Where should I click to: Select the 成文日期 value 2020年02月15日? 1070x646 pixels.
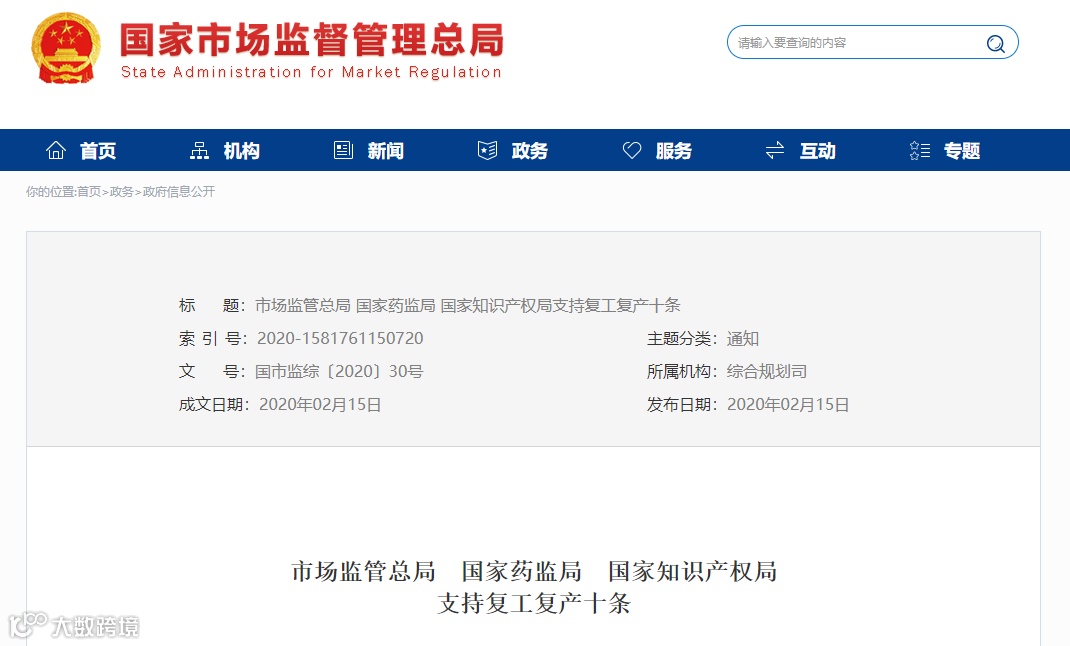click(320, 405)
